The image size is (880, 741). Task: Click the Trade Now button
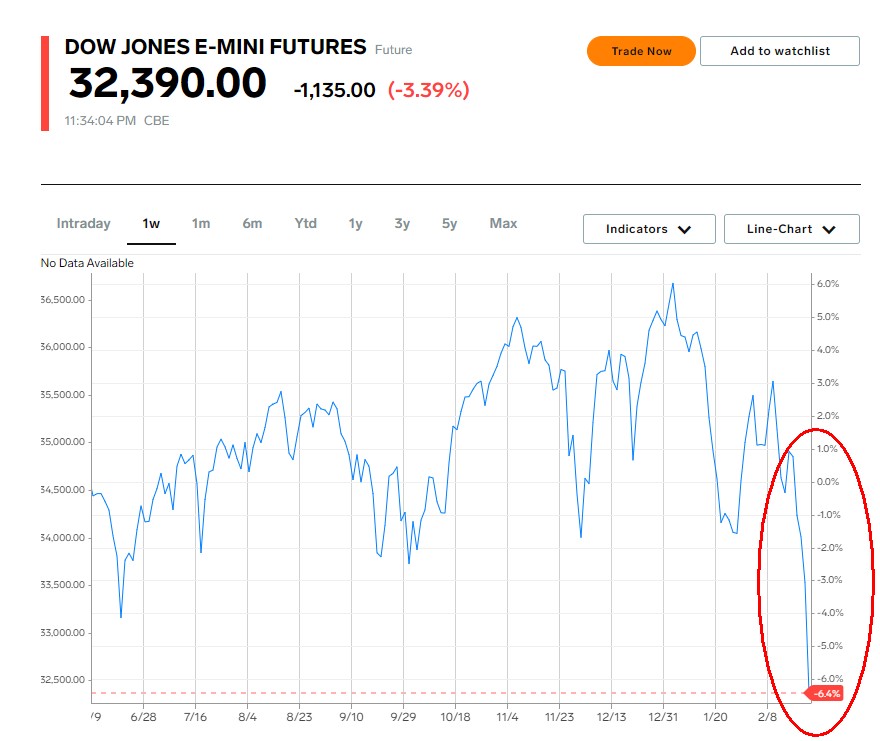641,51
